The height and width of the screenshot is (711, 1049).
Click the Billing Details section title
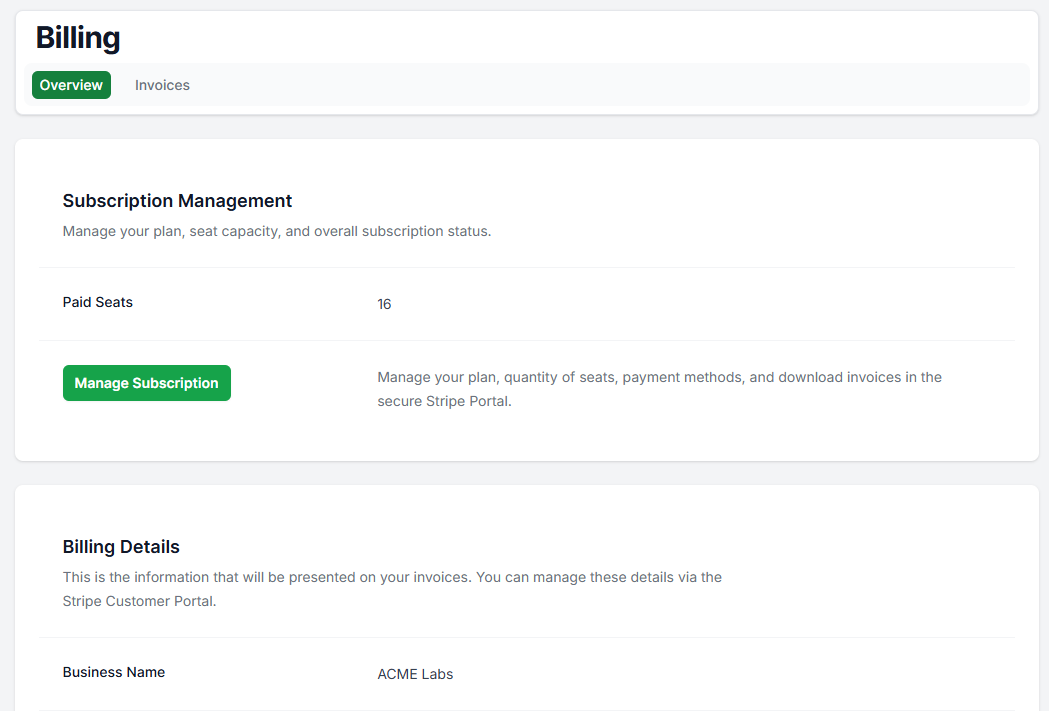(x=121, y=547)
